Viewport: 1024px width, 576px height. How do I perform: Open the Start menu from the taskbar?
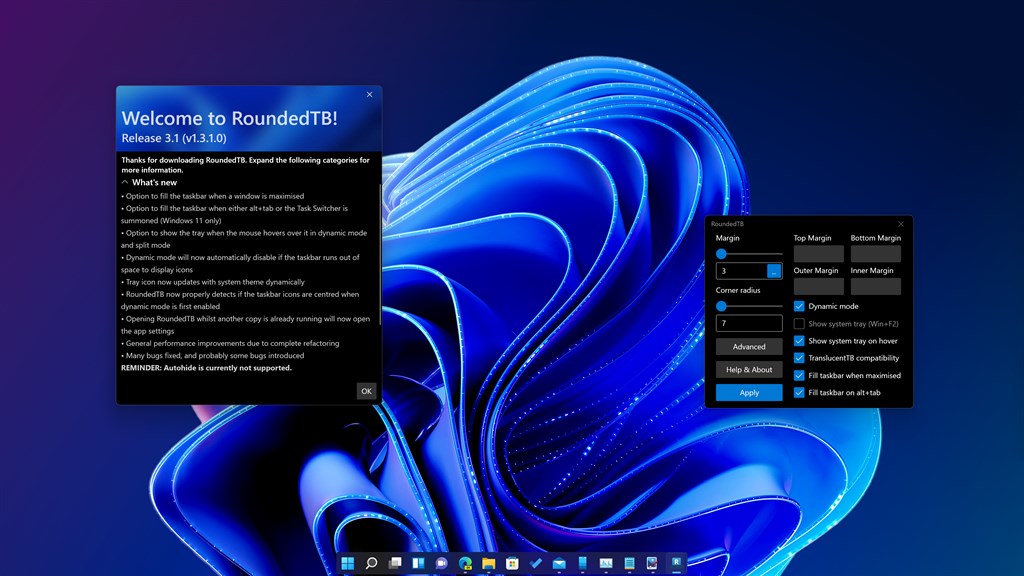coord(346,563)
